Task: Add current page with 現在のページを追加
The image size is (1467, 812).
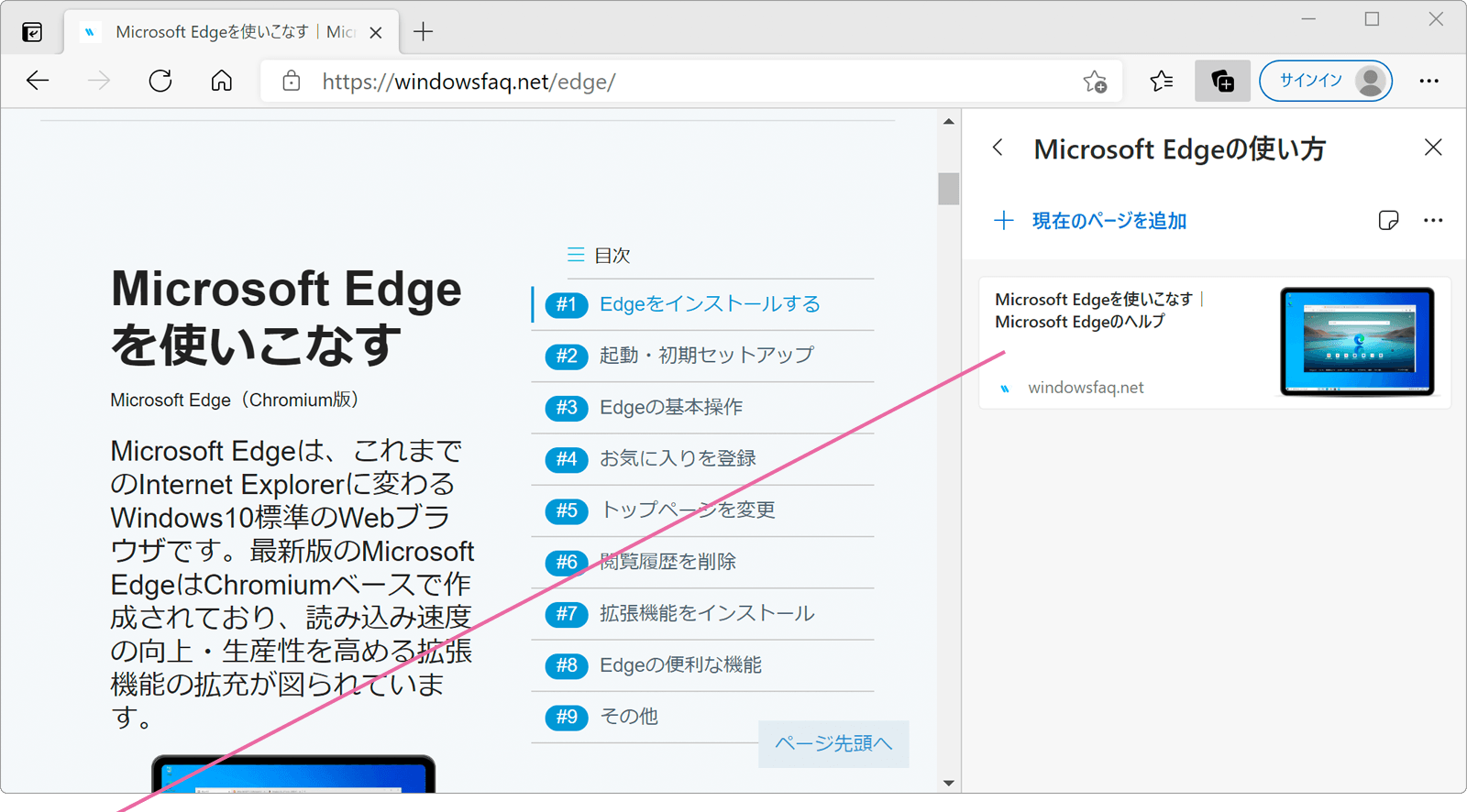Action: pos(1091,221)
